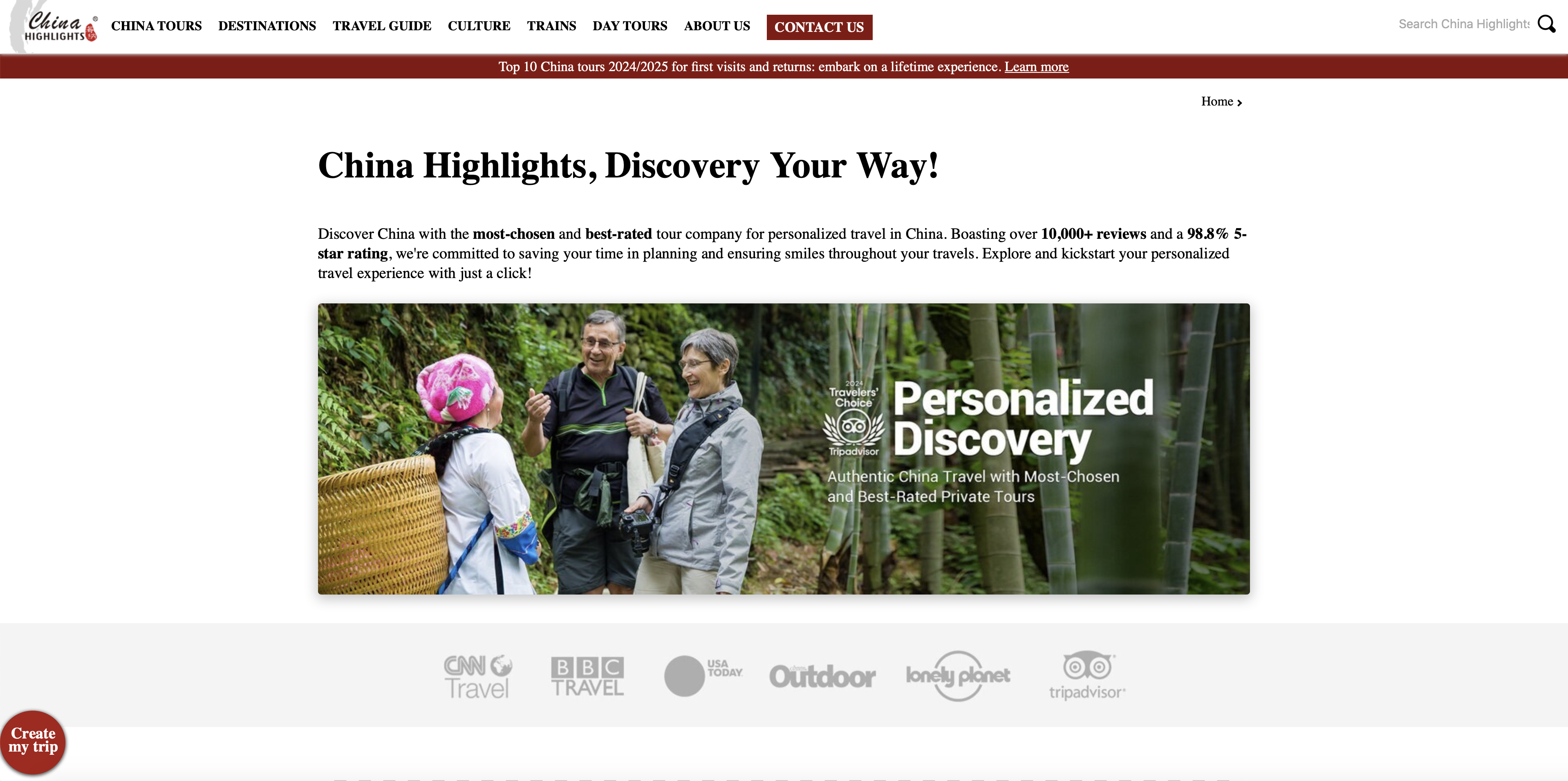Click the Tripadvisor Travelers' Choice badge
Viewport: 1568px width, 781px height.
853,417
